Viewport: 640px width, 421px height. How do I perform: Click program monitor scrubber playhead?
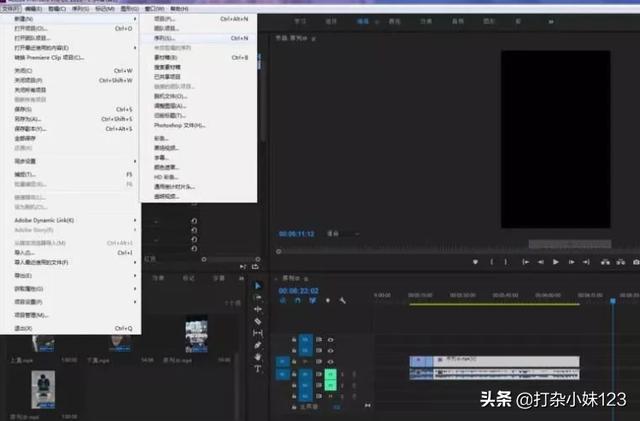tap(279, 252)
